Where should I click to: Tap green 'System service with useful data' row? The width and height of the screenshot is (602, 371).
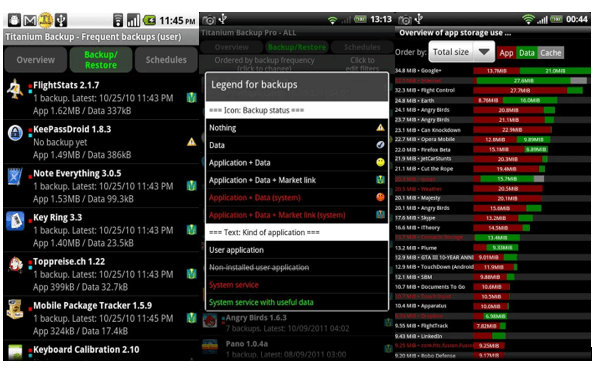pos(297,302)
